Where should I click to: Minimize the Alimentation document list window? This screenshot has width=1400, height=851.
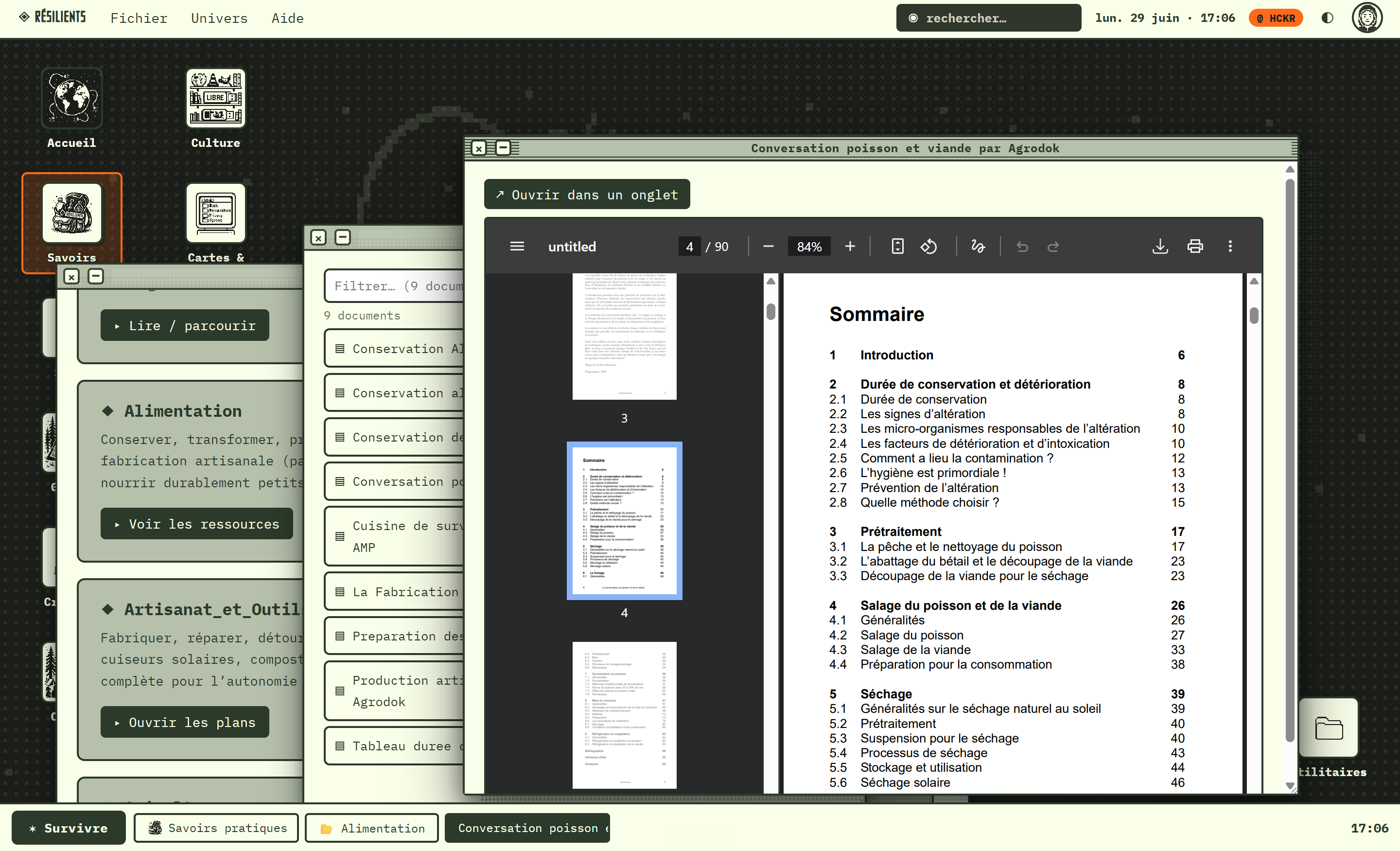(x=343, y=237)
